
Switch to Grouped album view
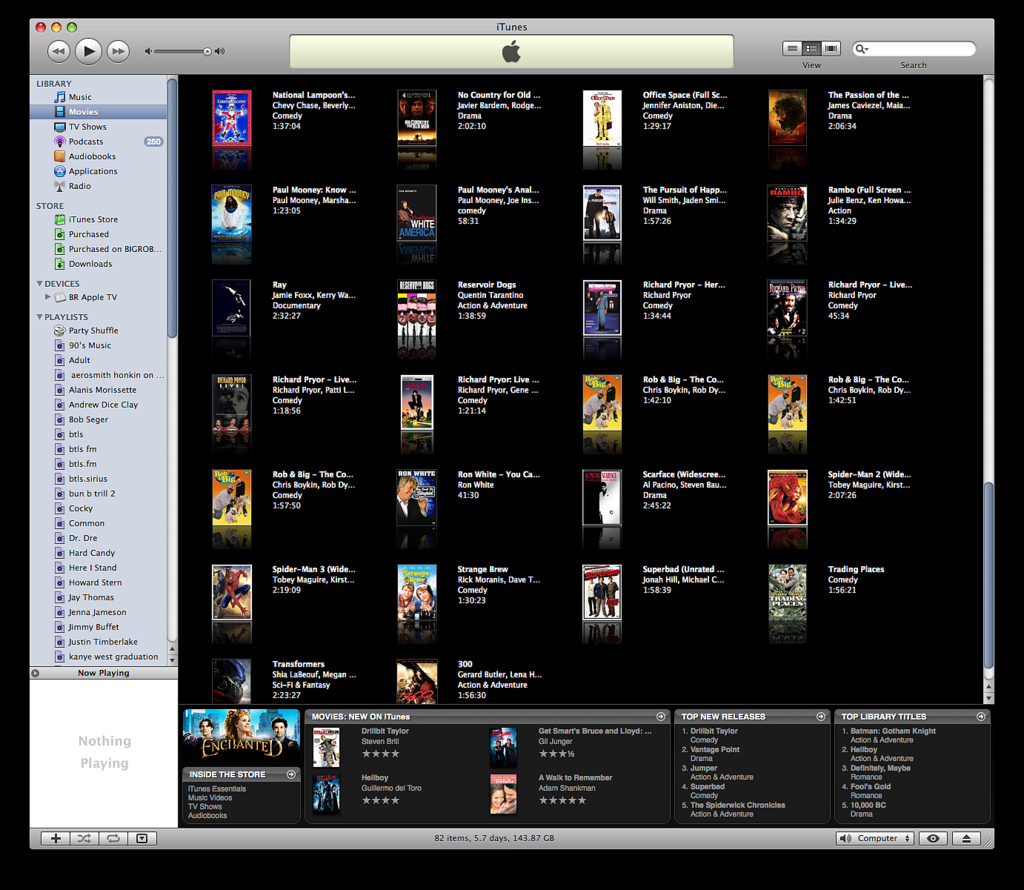point(811,48)
